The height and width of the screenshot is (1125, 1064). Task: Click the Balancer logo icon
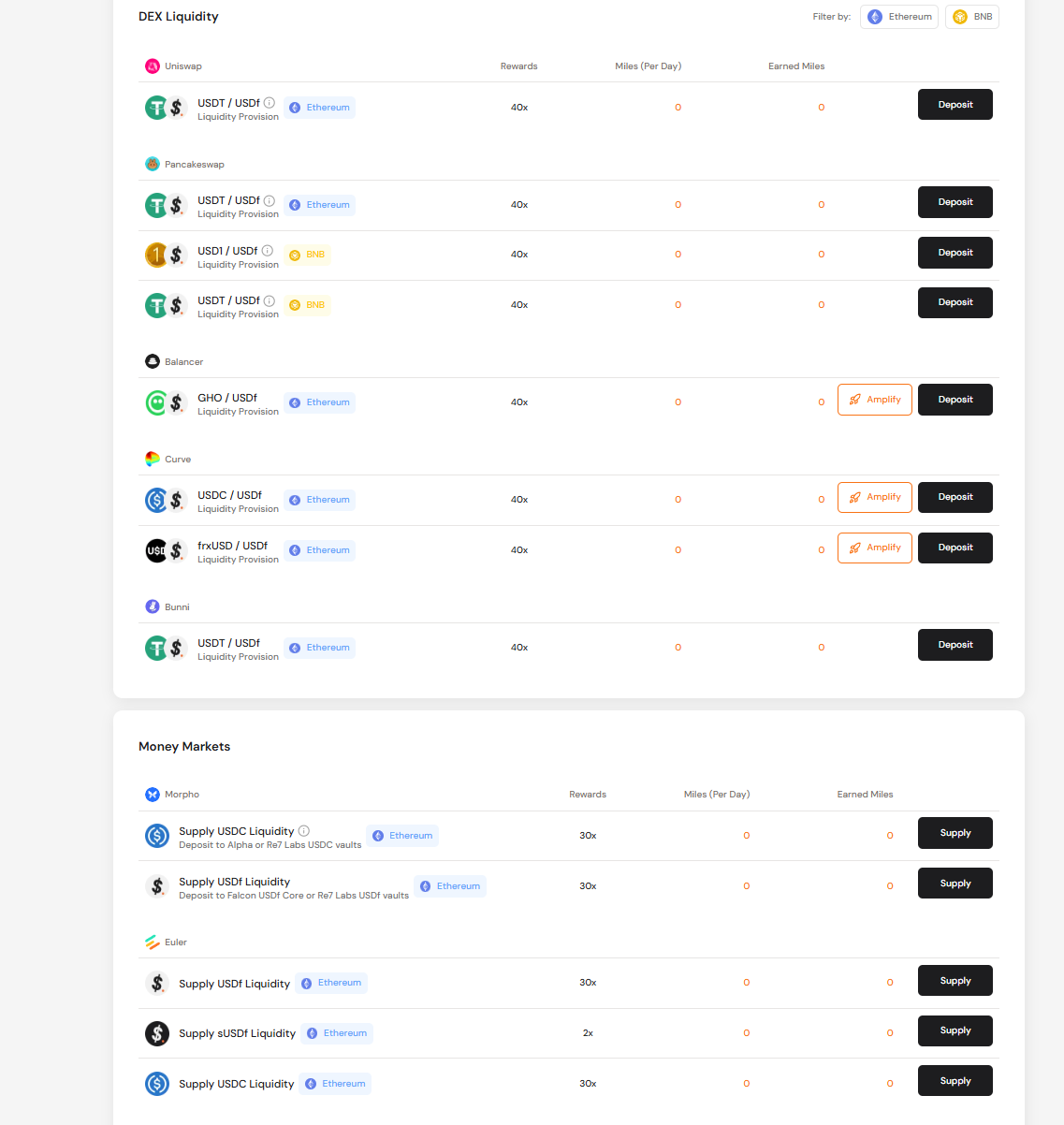153,361
